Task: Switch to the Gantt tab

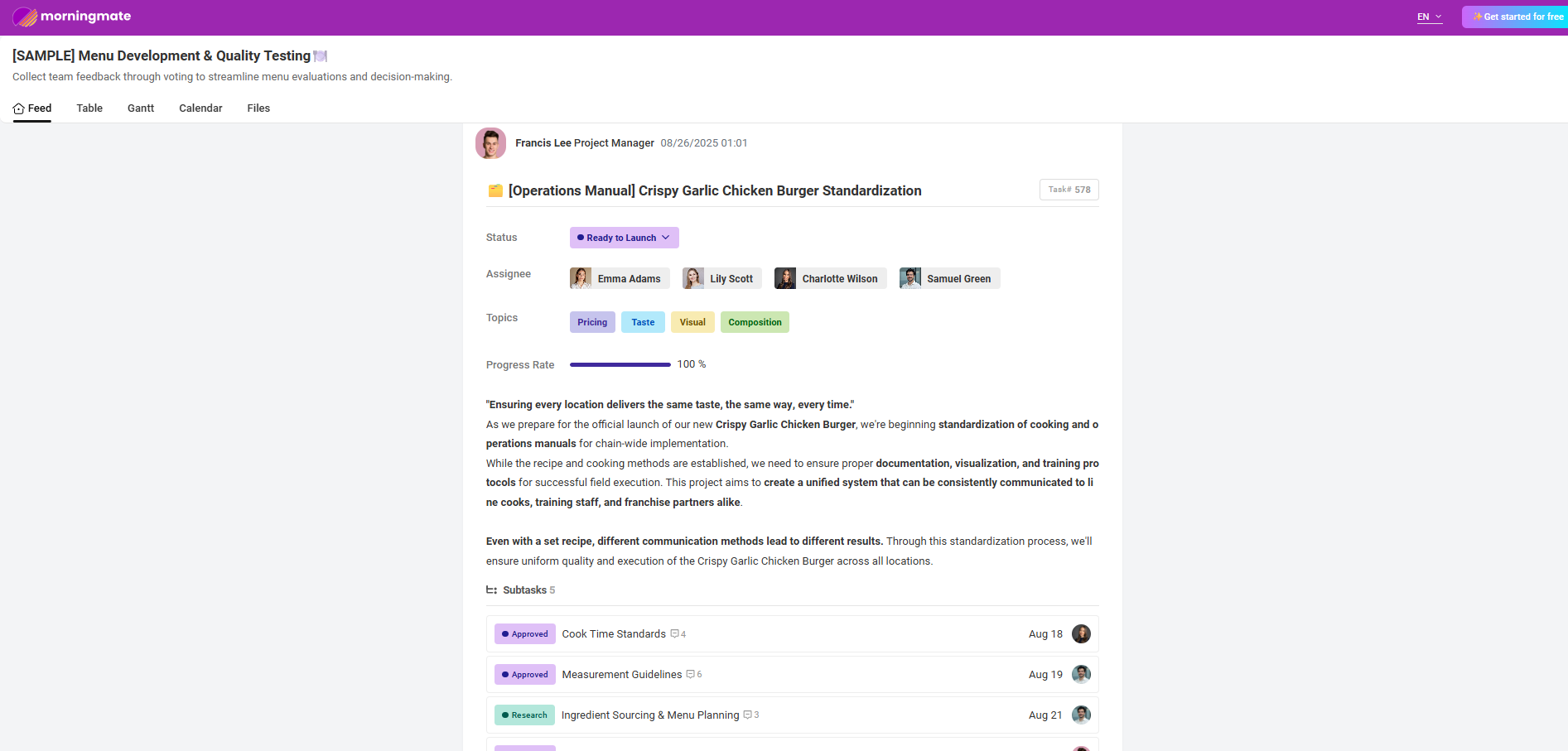Action: (x=141, y=108)
